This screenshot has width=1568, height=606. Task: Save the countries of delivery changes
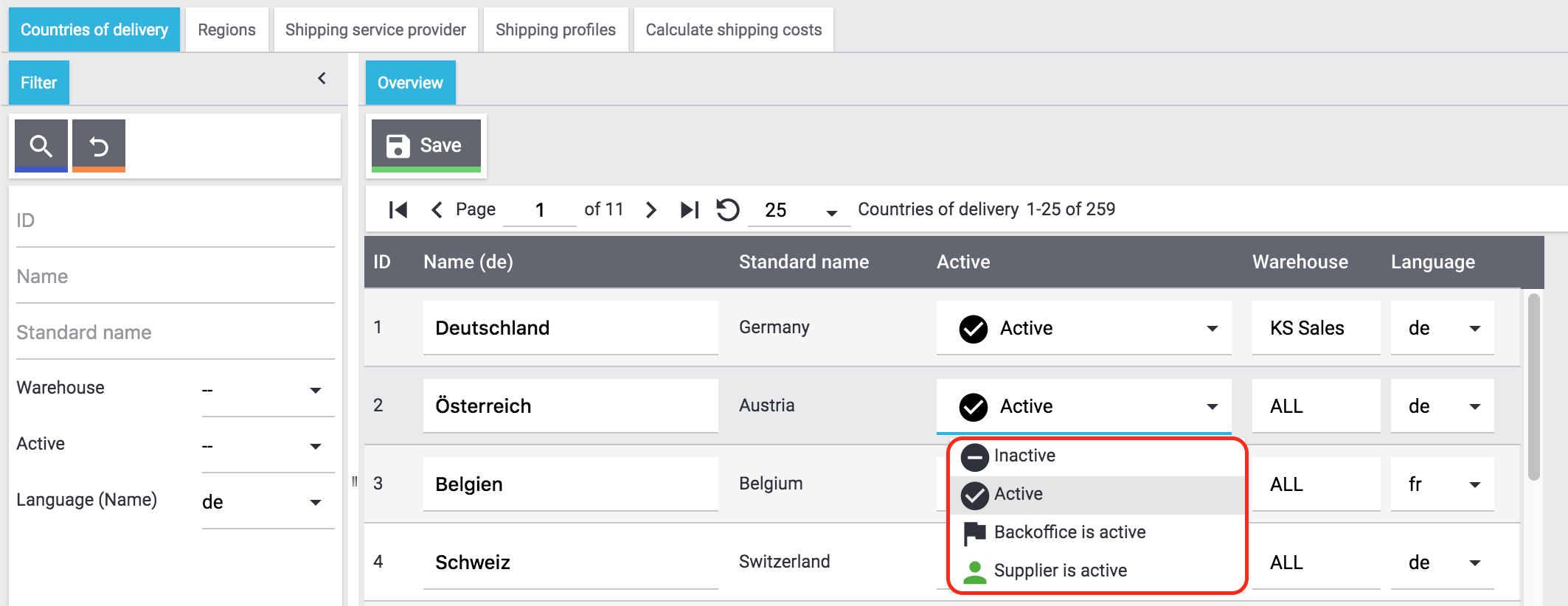point(426,145)
